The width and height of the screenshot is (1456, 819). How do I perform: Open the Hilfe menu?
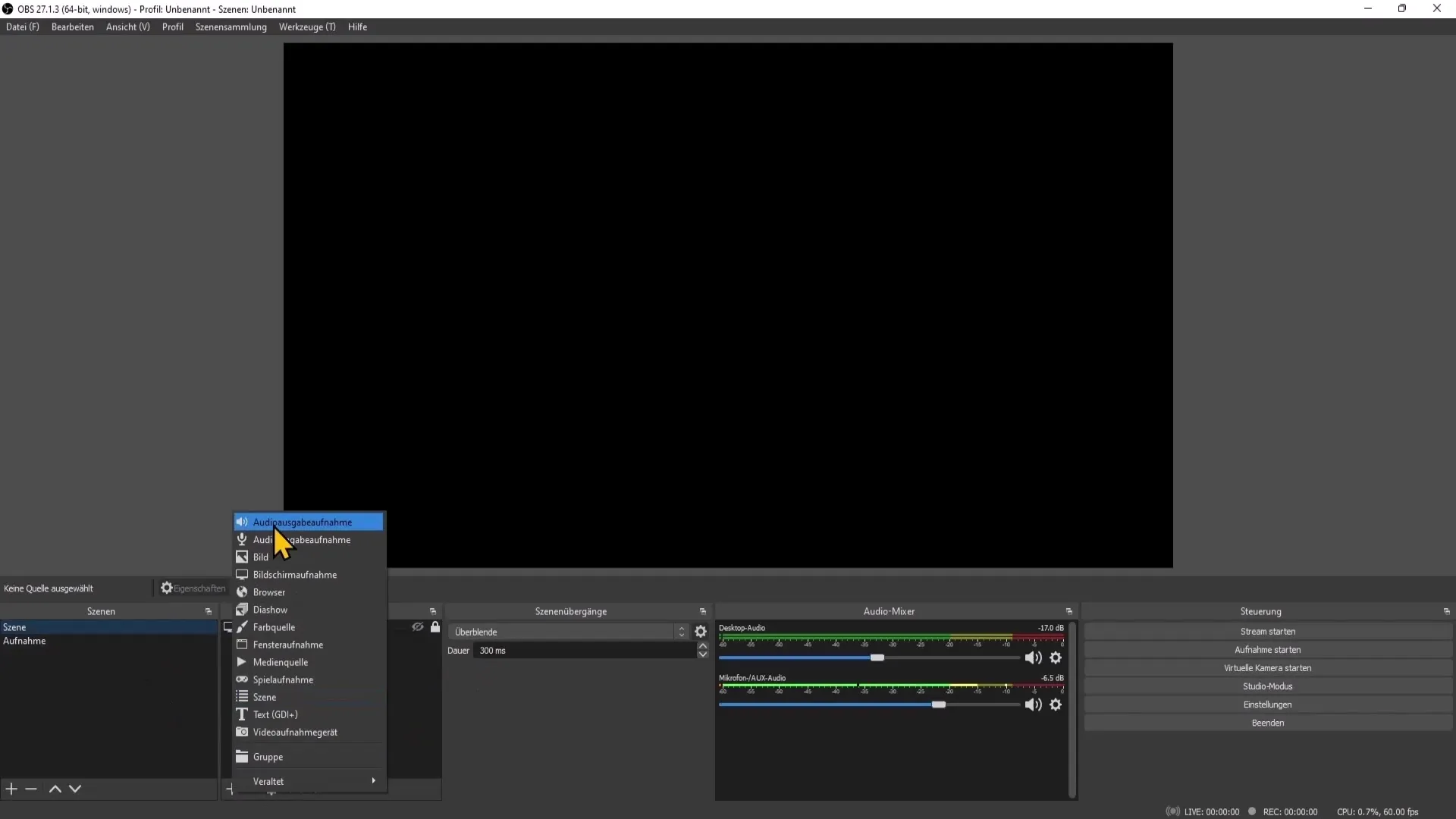point(358,27)
